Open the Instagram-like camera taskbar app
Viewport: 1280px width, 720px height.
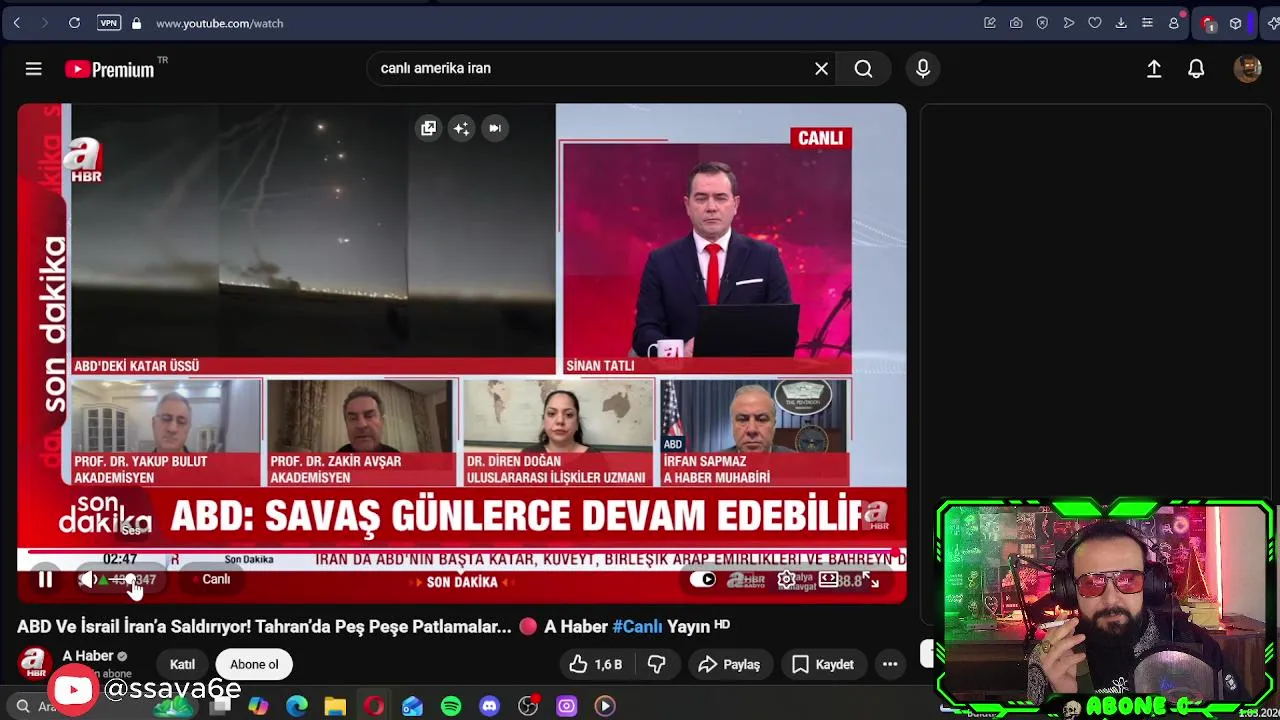point(567,706)
